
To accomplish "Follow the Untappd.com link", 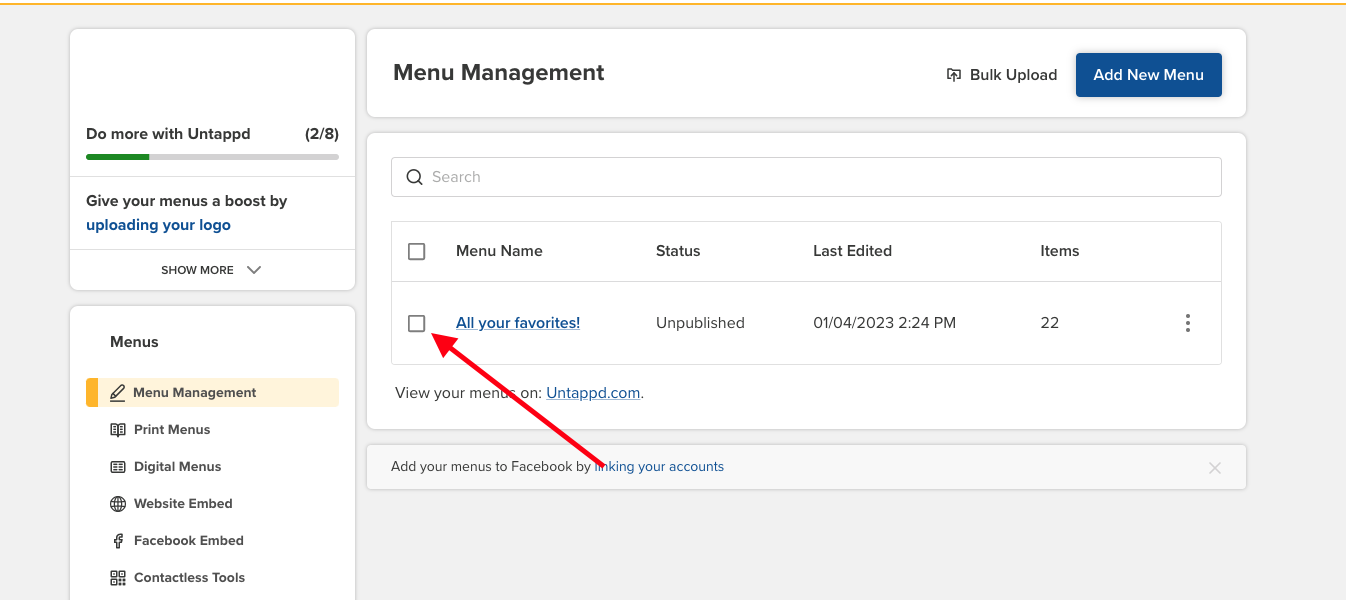I will [x=593, y=393].
